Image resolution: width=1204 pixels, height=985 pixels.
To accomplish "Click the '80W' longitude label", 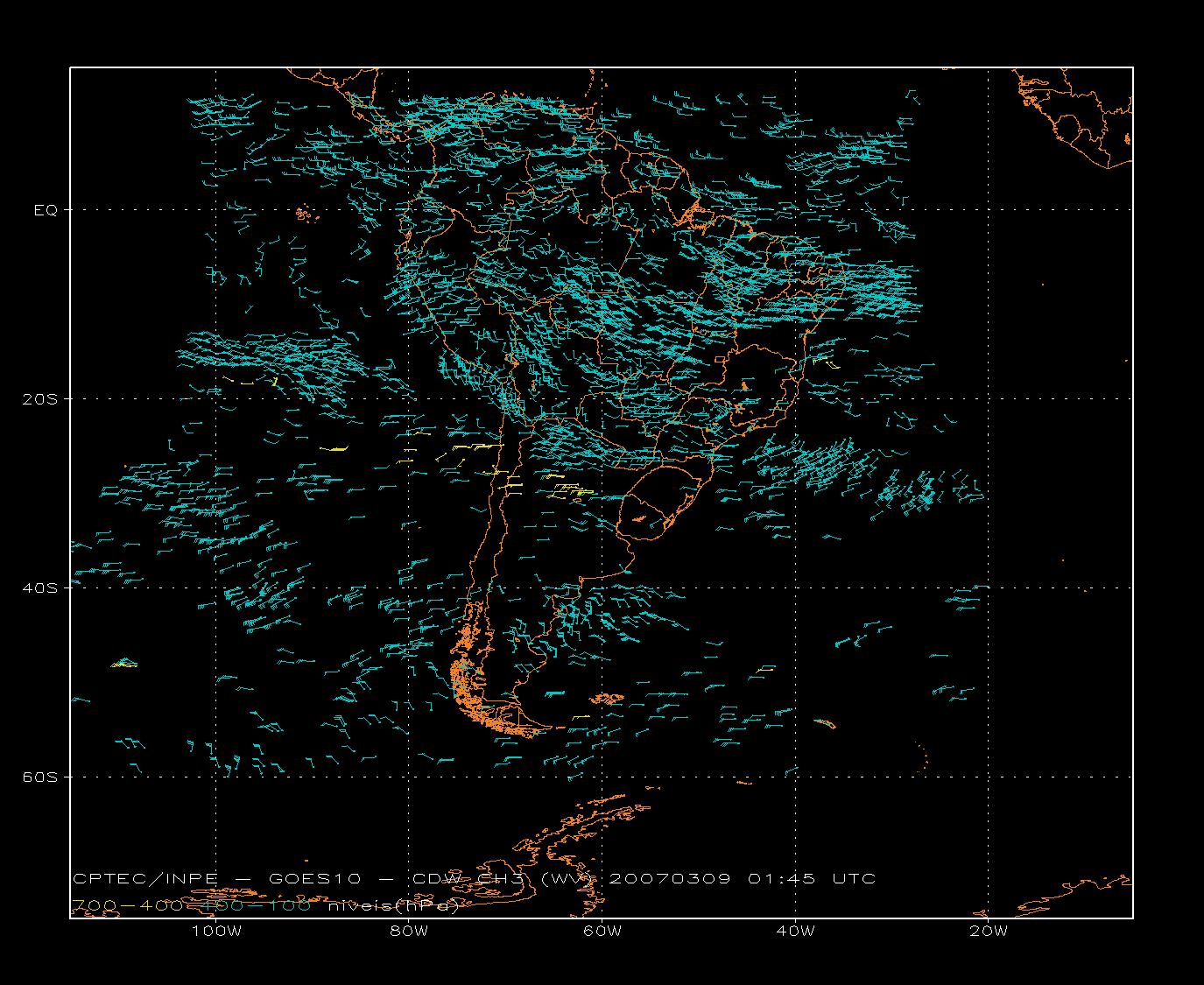I will [x=409, y=931].
